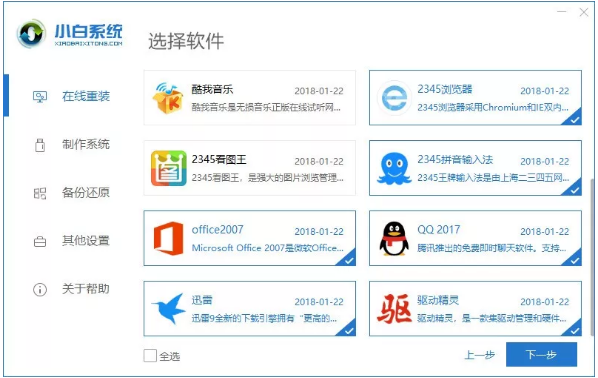Click the office2007 title text

217,229
